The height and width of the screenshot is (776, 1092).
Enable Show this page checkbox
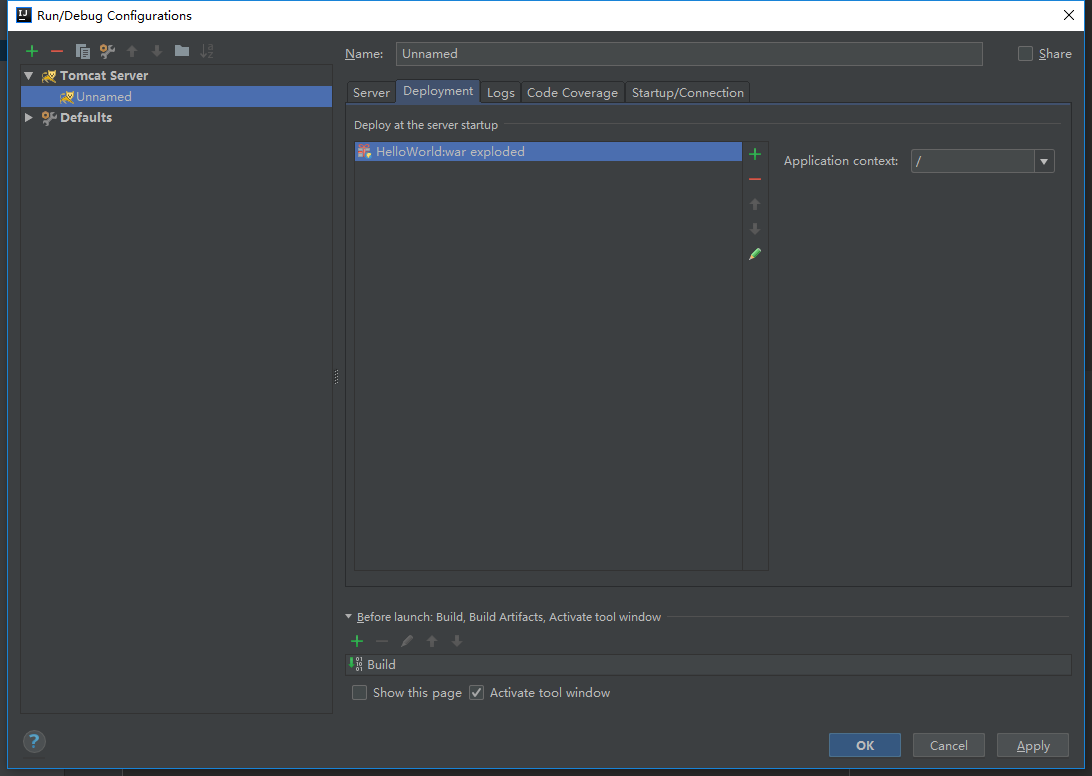click(x=359, y=692)
